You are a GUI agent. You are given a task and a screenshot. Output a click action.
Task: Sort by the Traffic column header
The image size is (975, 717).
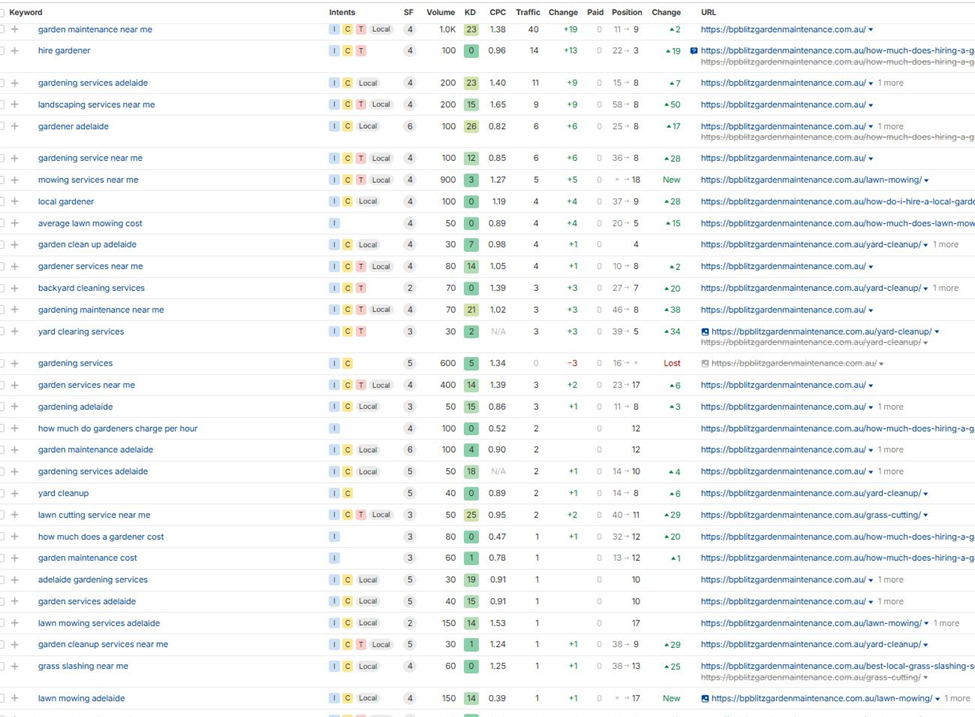point(527,13)
